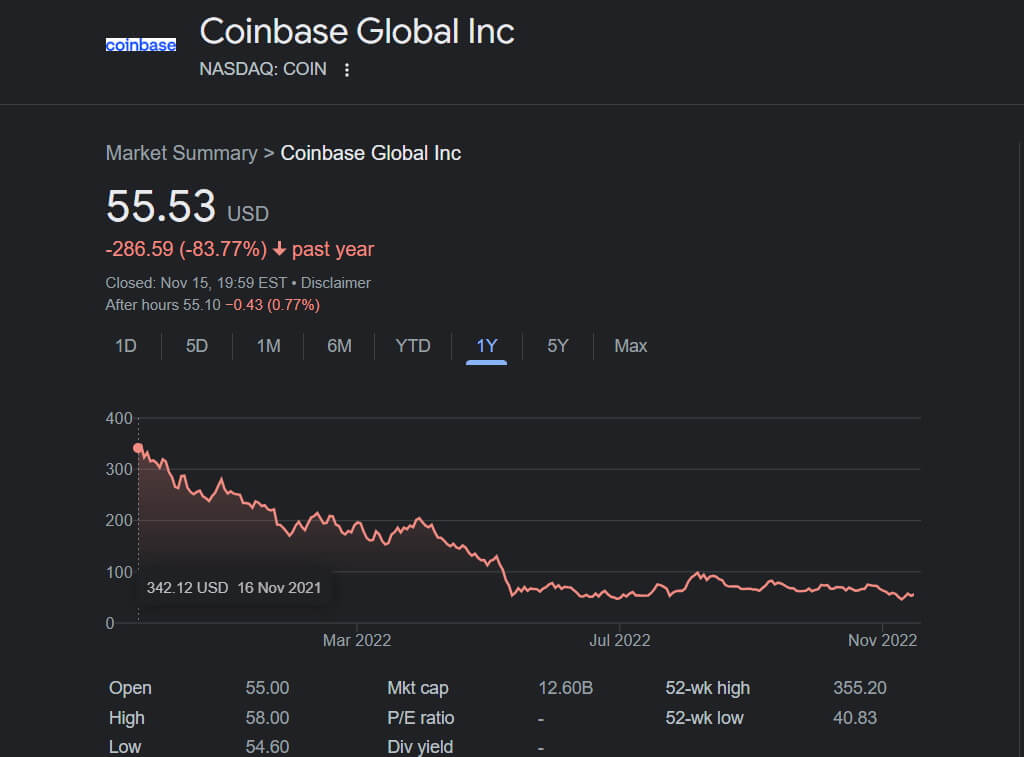Click the P/E ratio label
1024x757 pixels.
(421, 718)
